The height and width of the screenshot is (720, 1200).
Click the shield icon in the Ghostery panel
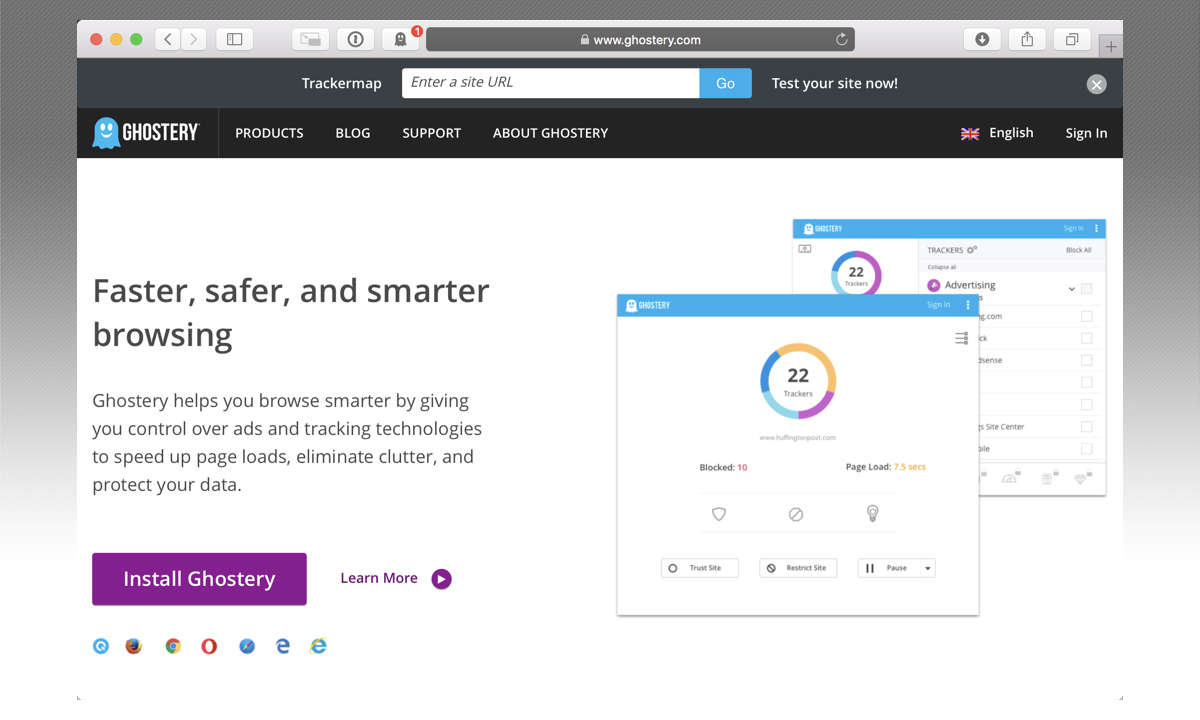(x=718, y=514)
